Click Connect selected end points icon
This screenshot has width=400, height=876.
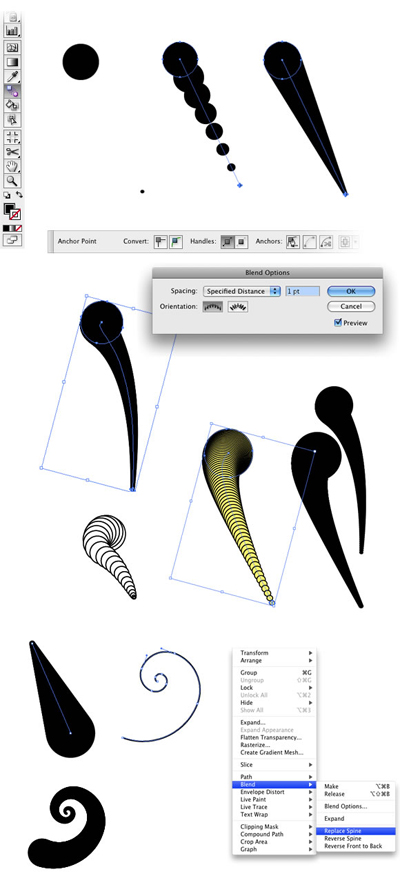coord(310,241)
